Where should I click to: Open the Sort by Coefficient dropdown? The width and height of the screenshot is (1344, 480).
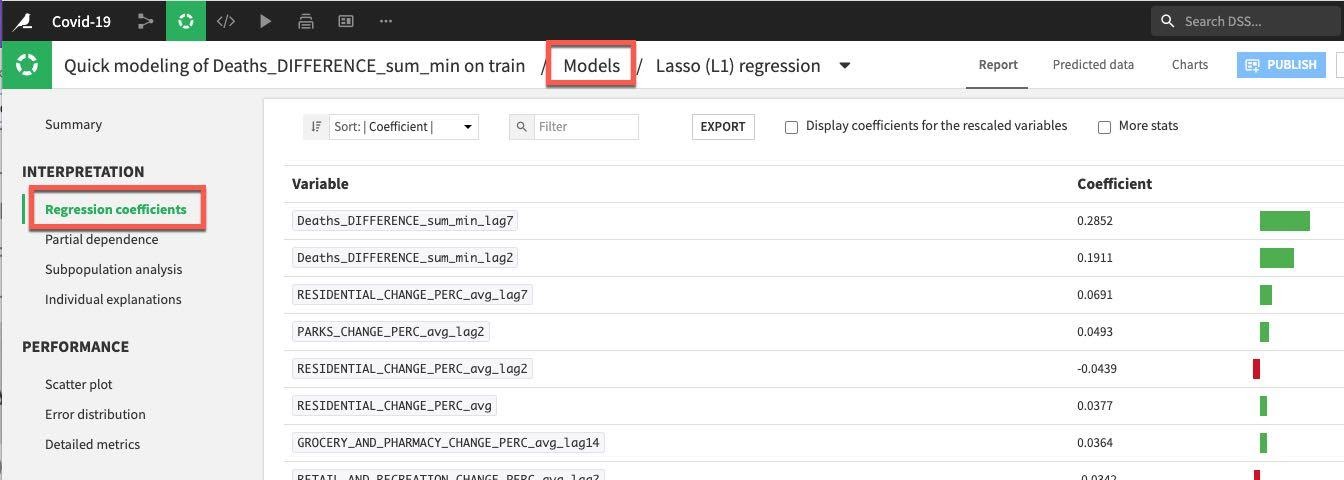pos(404,127)
